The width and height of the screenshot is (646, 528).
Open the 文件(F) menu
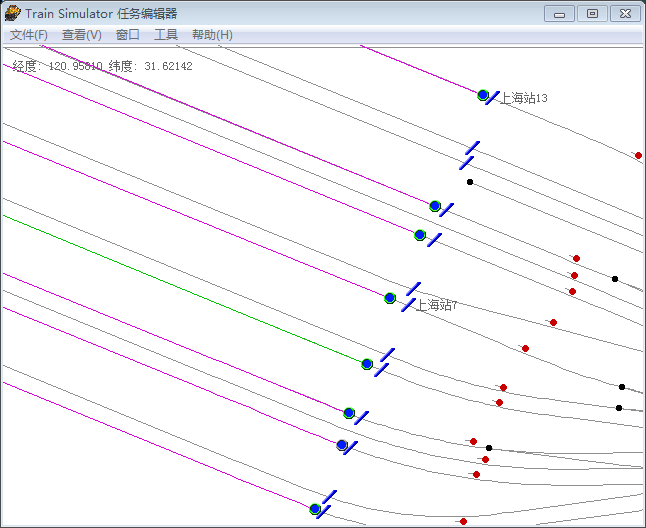[28, 35]
